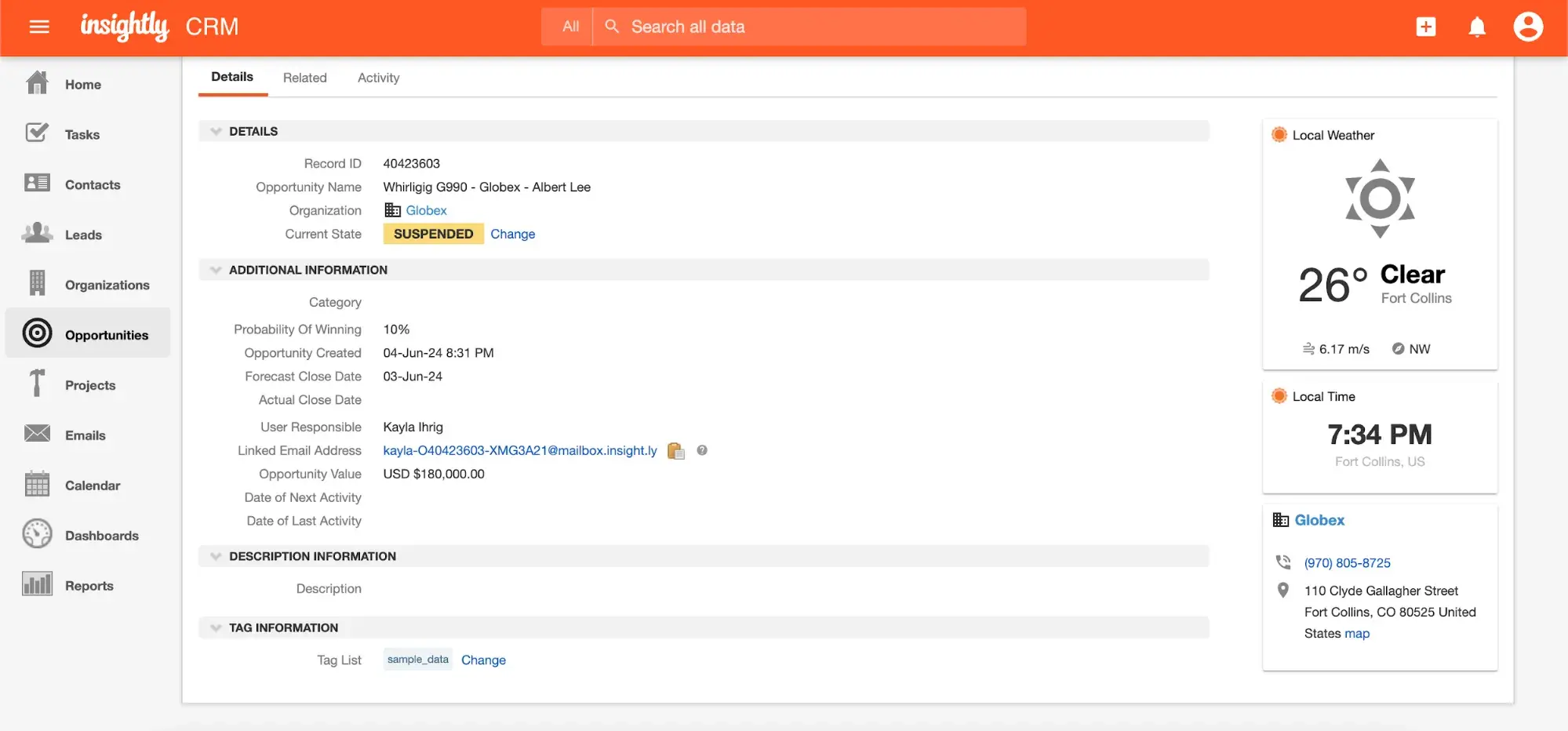Click the Search all data field
The image size is (1568, 731).
click(816, 27)
